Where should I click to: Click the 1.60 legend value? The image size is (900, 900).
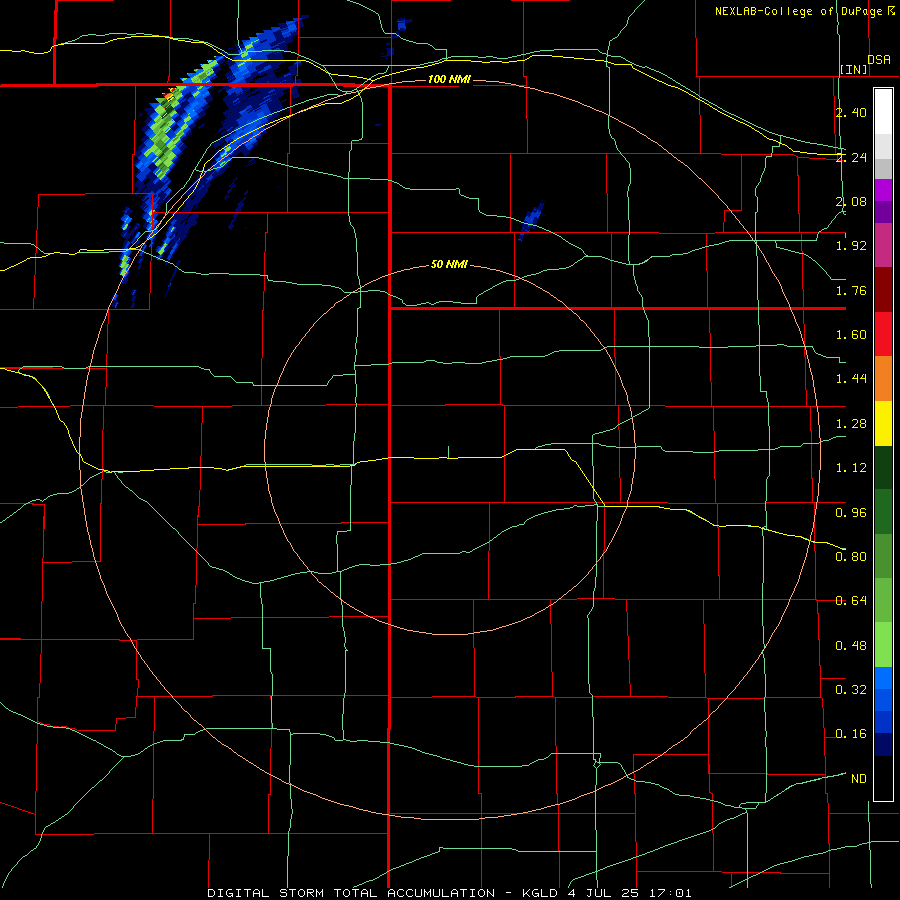851,335
